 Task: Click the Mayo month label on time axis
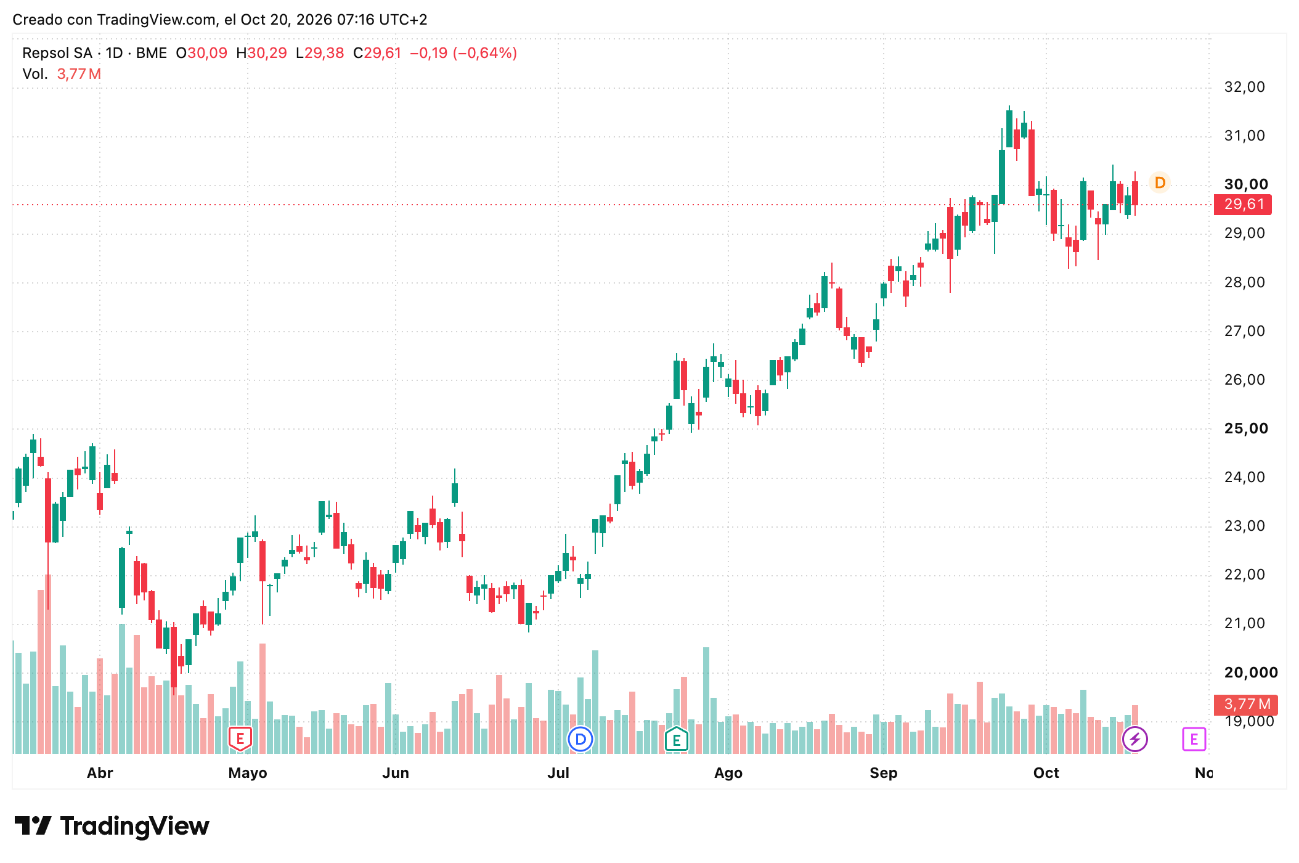pos(248,773)
